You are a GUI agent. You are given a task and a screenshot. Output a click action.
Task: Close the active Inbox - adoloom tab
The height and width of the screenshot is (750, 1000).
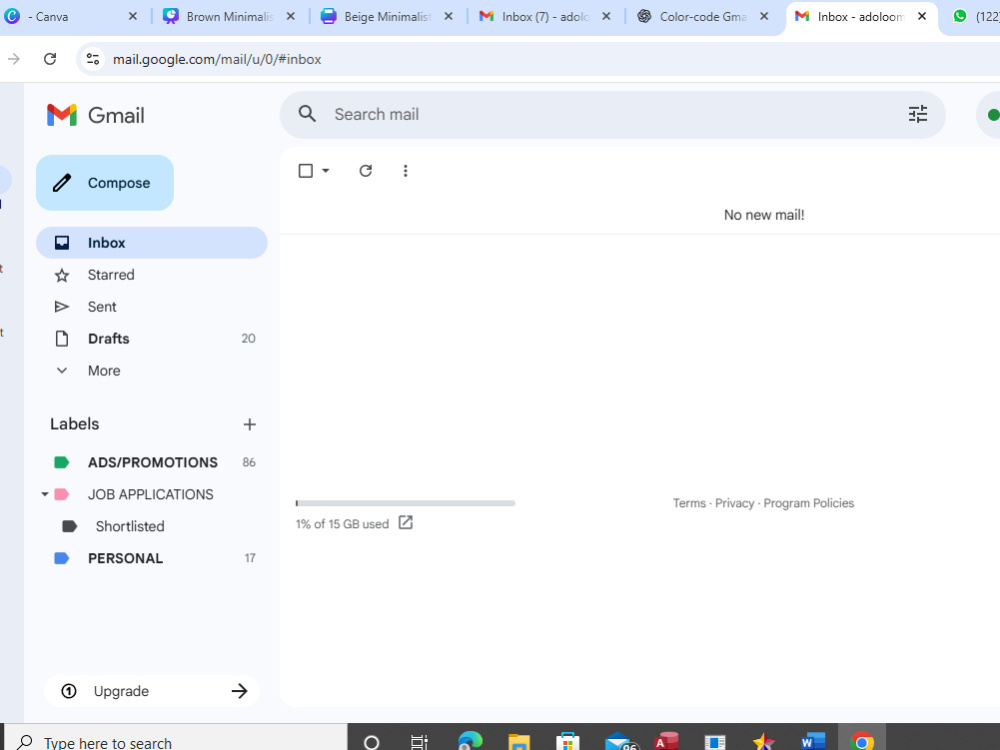coord(922,17)
